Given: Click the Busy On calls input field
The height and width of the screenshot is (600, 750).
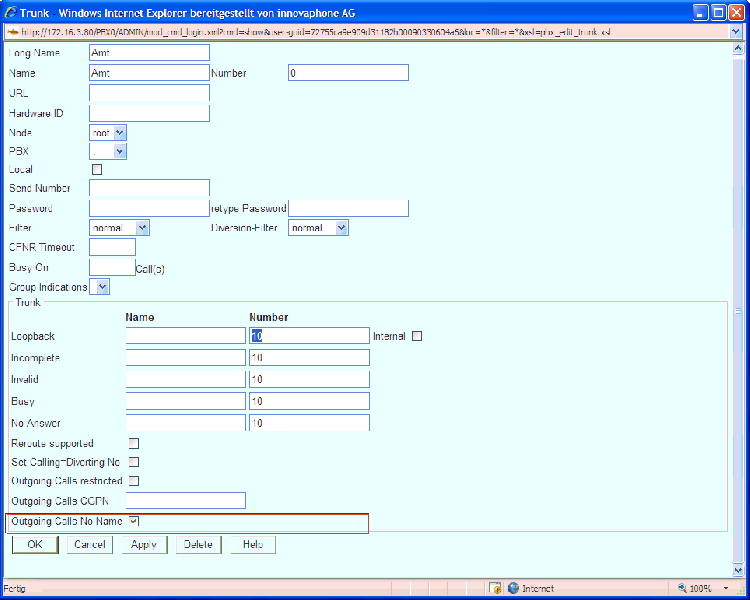Looking at the screenshot, I should click(x=112, y=267).
